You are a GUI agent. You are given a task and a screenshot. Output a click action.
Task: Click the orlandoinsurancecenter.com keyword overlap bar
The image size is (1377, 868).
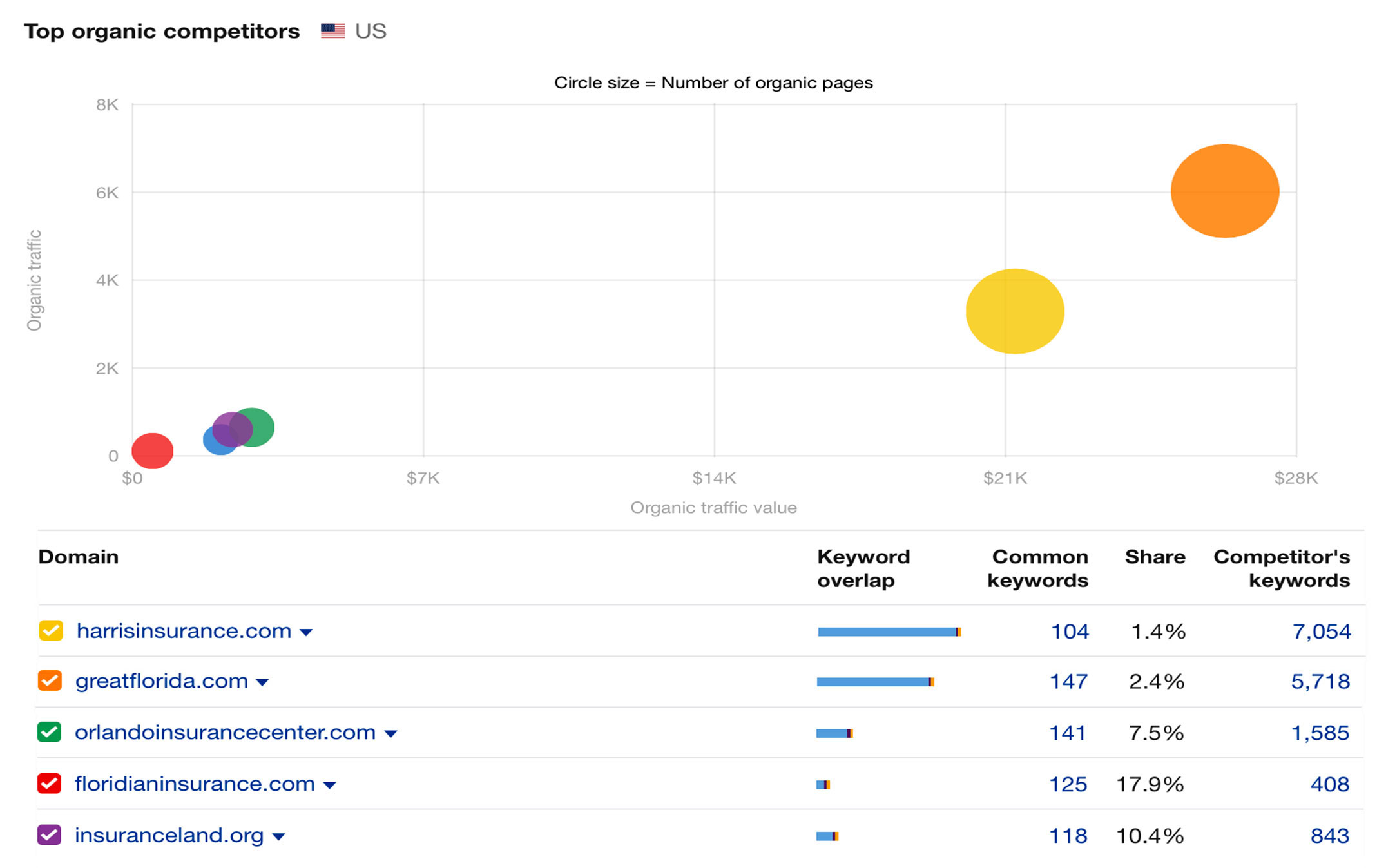coord(834,733)
